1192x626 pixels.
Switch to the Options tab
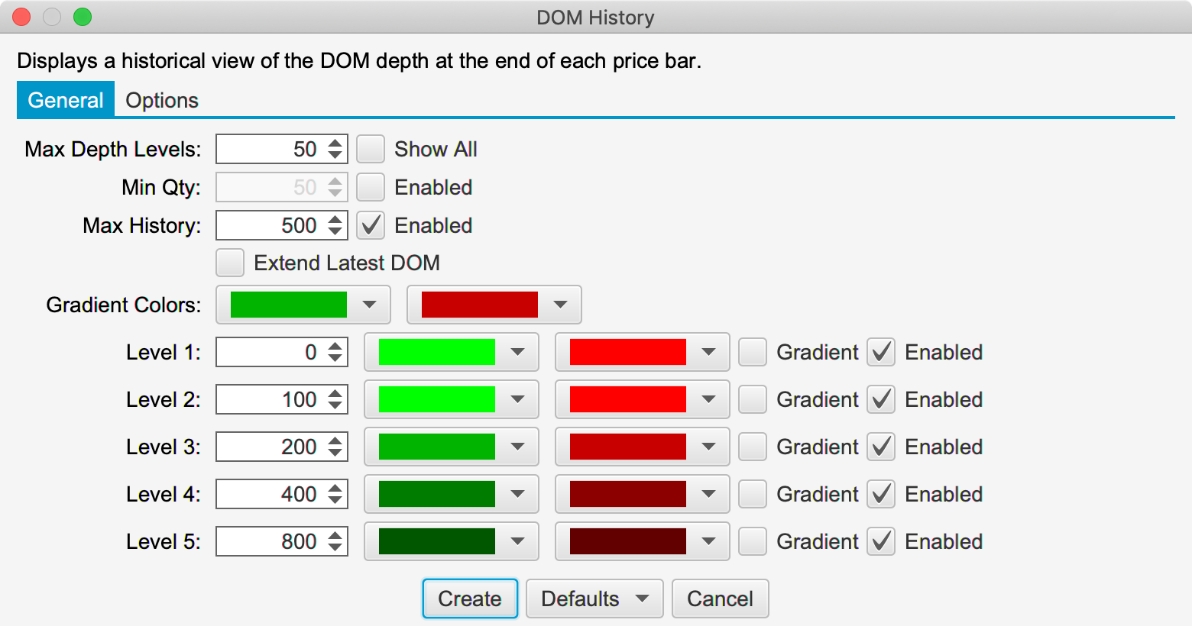point(162,100)
